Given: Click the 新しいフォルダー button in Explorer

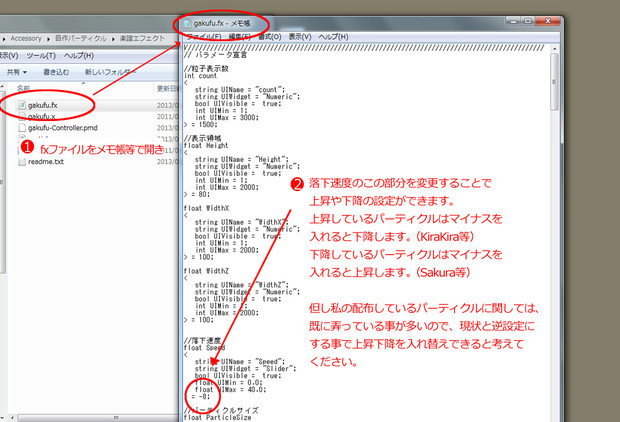Looking at the screenshot, I should [x=110, y=72].
